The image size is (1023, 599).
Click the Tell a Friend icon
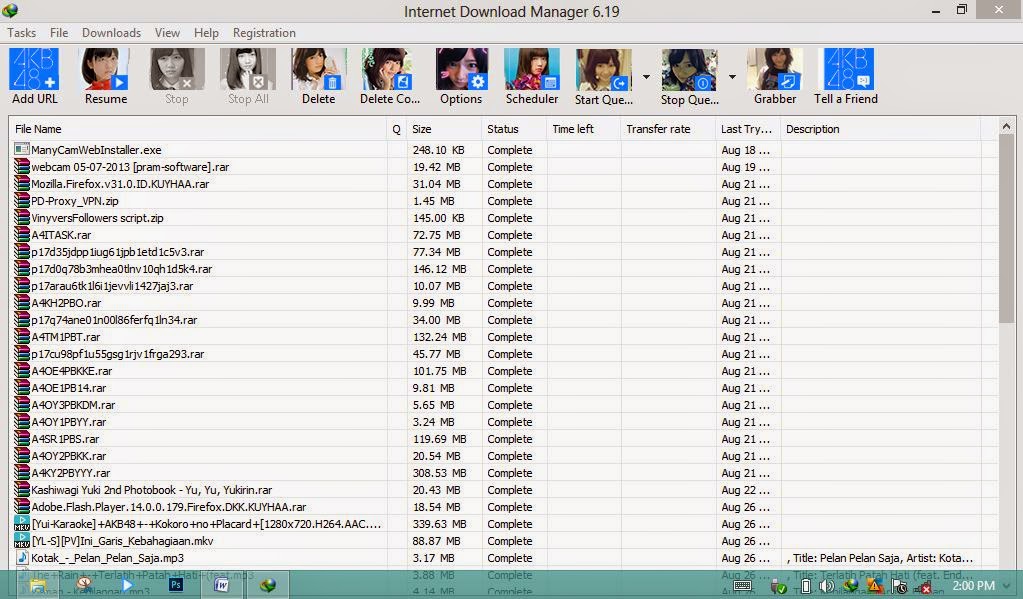pos(846,70)
